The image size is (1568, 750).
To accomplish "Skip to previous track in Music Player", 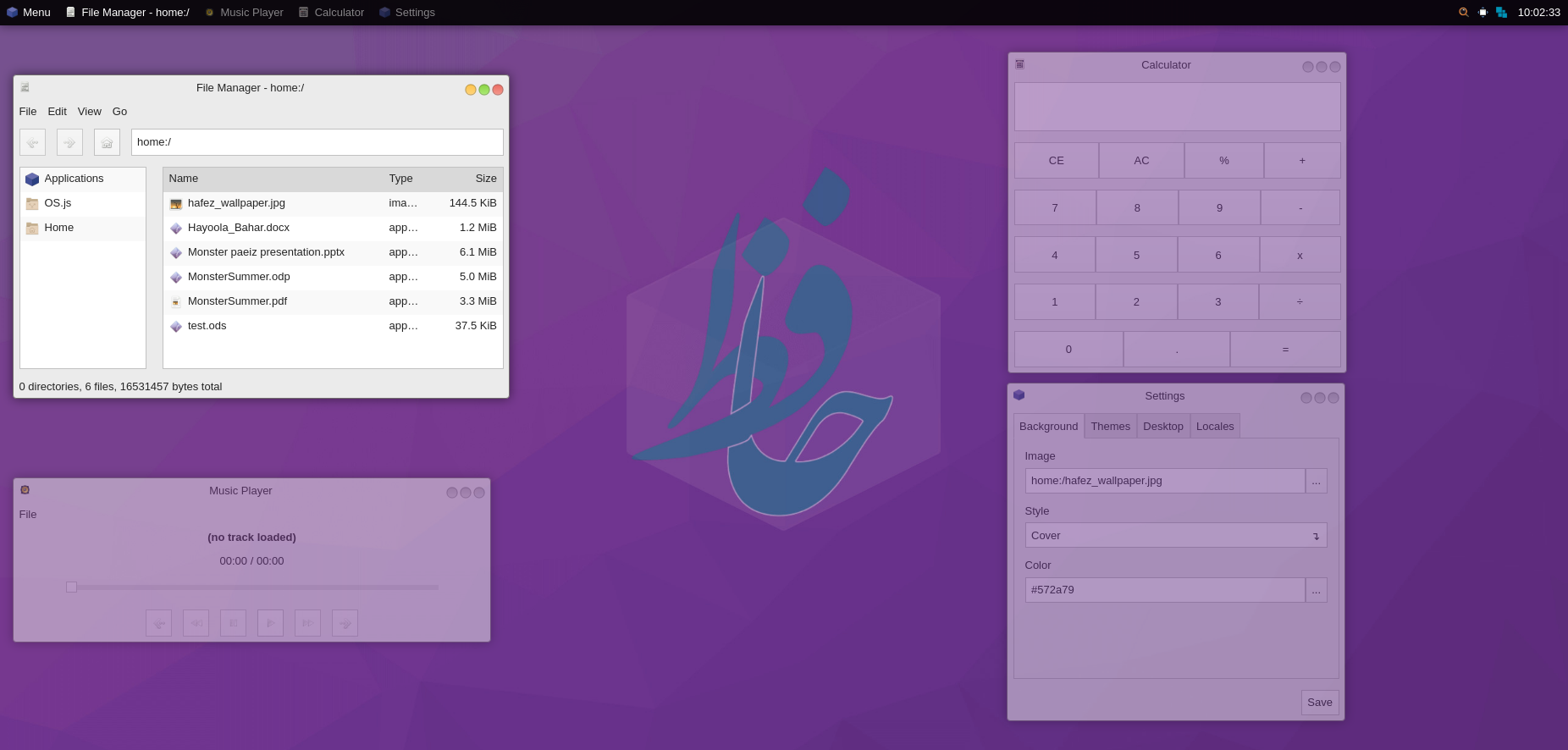I will tap(158, 623).
